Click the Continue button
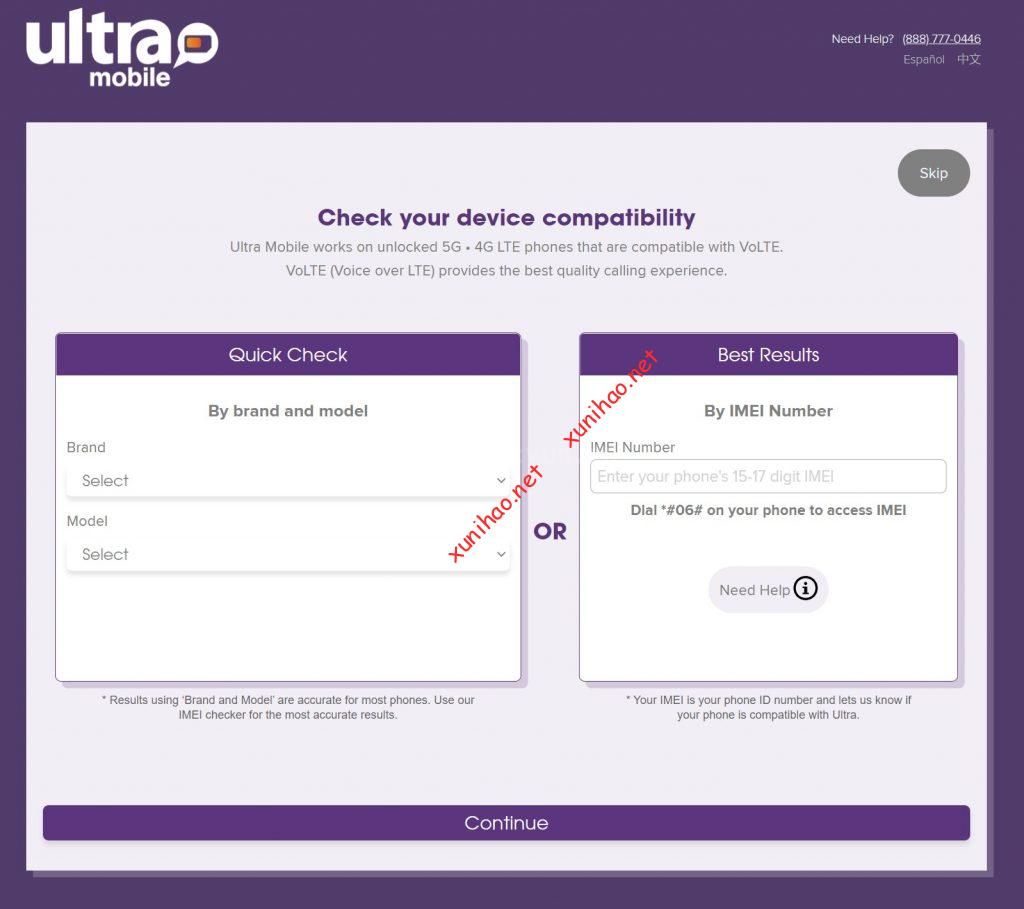 pos(506,823)
